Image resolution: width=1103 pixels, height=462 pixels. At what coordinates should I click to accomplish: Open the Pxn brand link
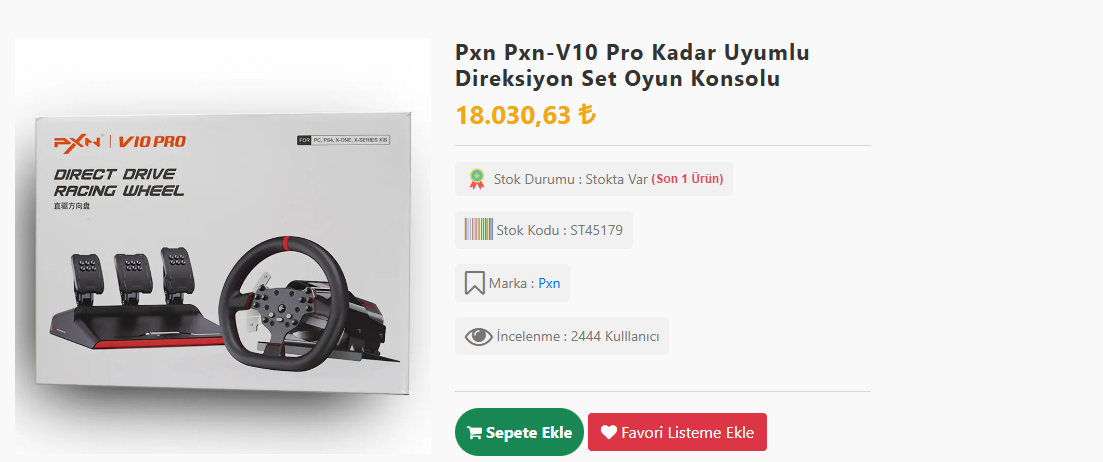(x=549, y=283)
